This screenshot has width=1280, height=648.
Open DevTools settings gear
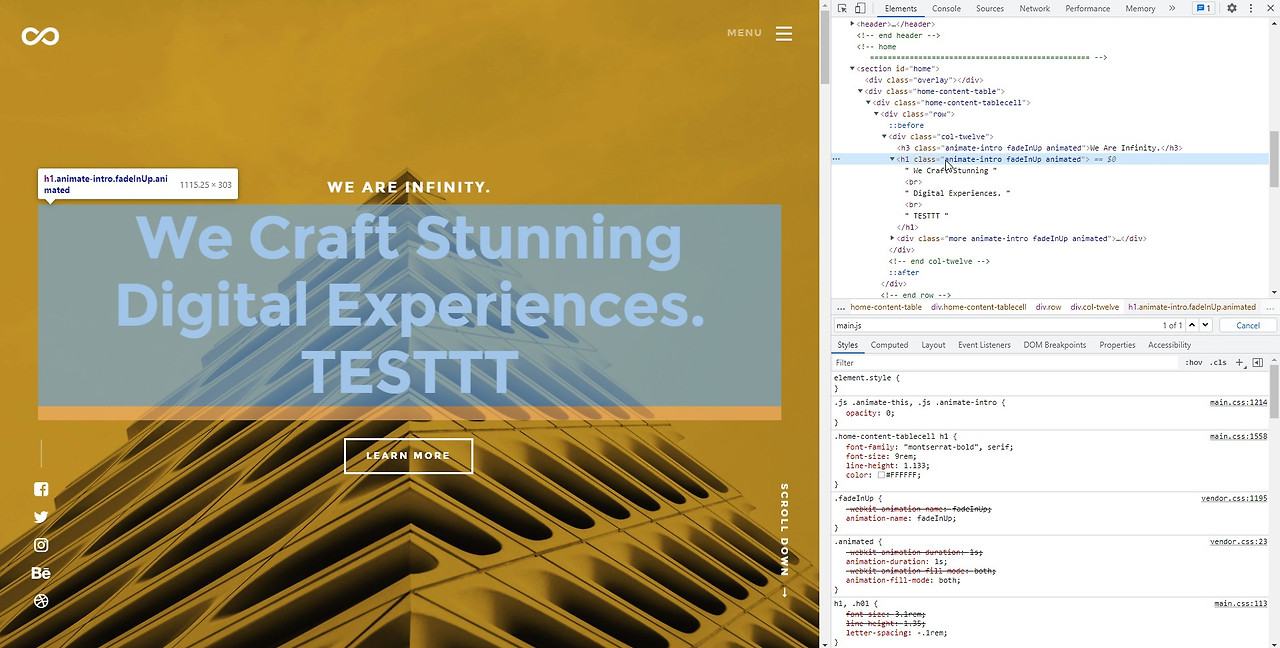(1232, 8)
